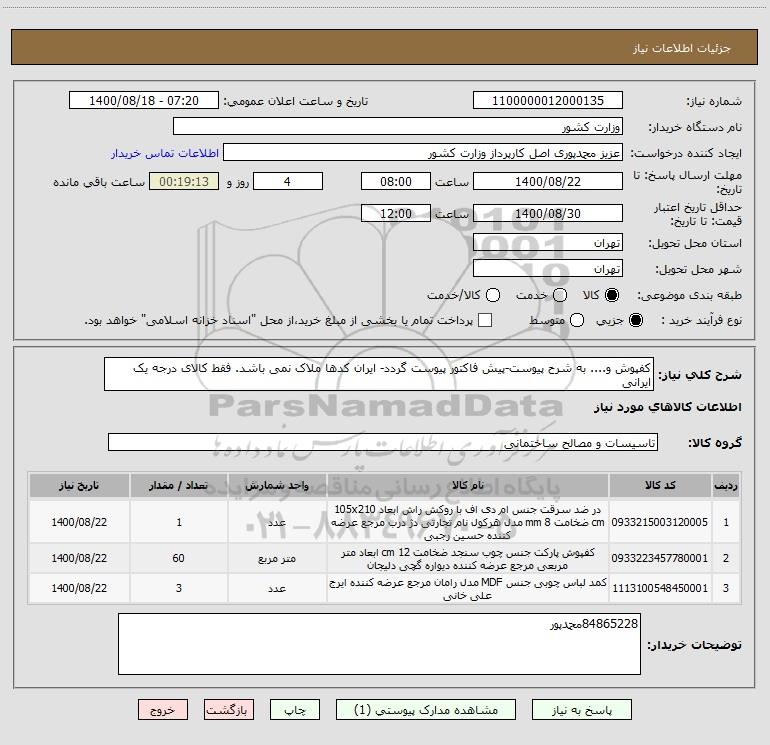The image size is (770, 745).
Task: Click the anti-theft door item name in row 1
Action: click(x=468, y=522)
